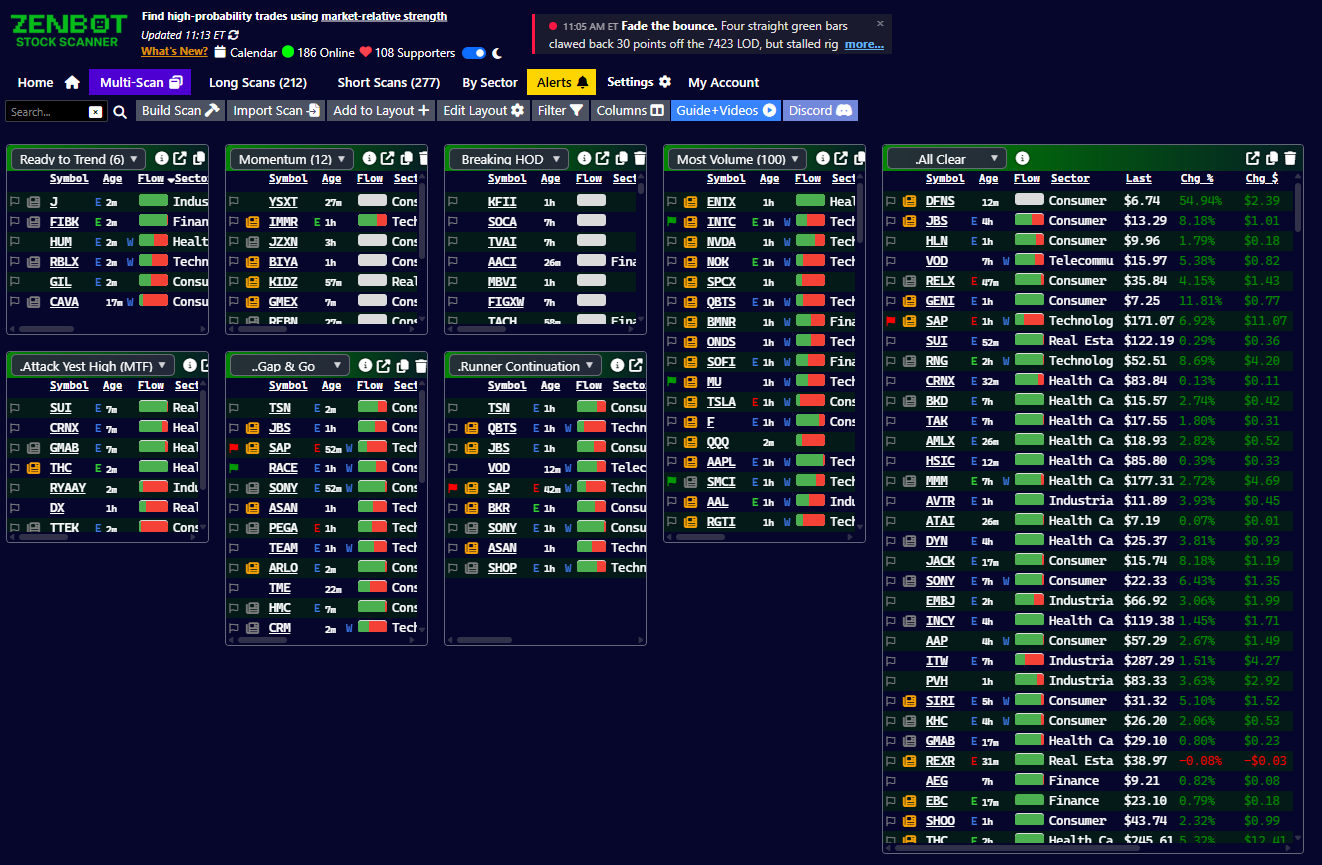
Task: Open the Momentum scan info icon
Action: click(369, 158)
